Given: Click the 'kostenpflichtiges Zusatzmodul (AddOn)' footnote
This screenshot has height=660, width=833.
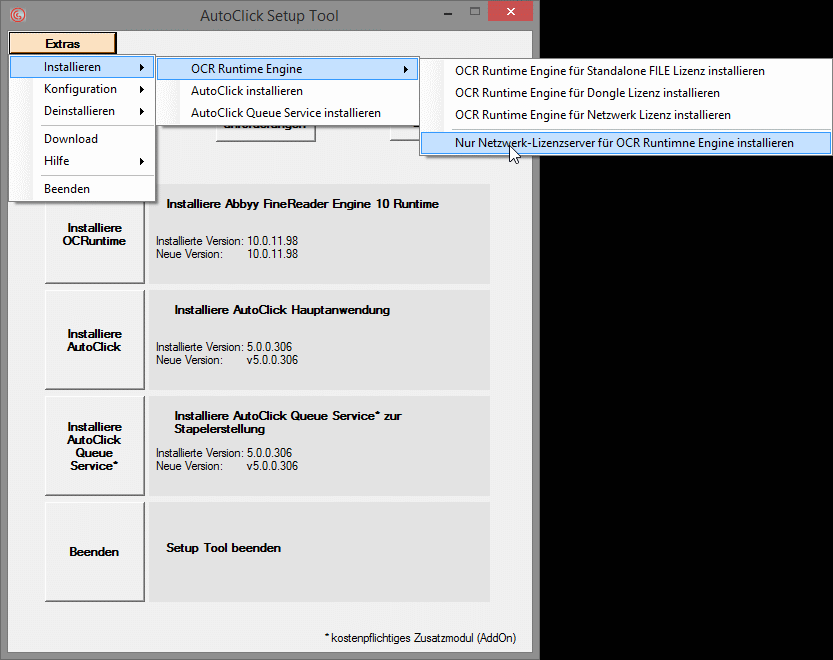Looking at the screenshot, I should (x=421, y=638).
